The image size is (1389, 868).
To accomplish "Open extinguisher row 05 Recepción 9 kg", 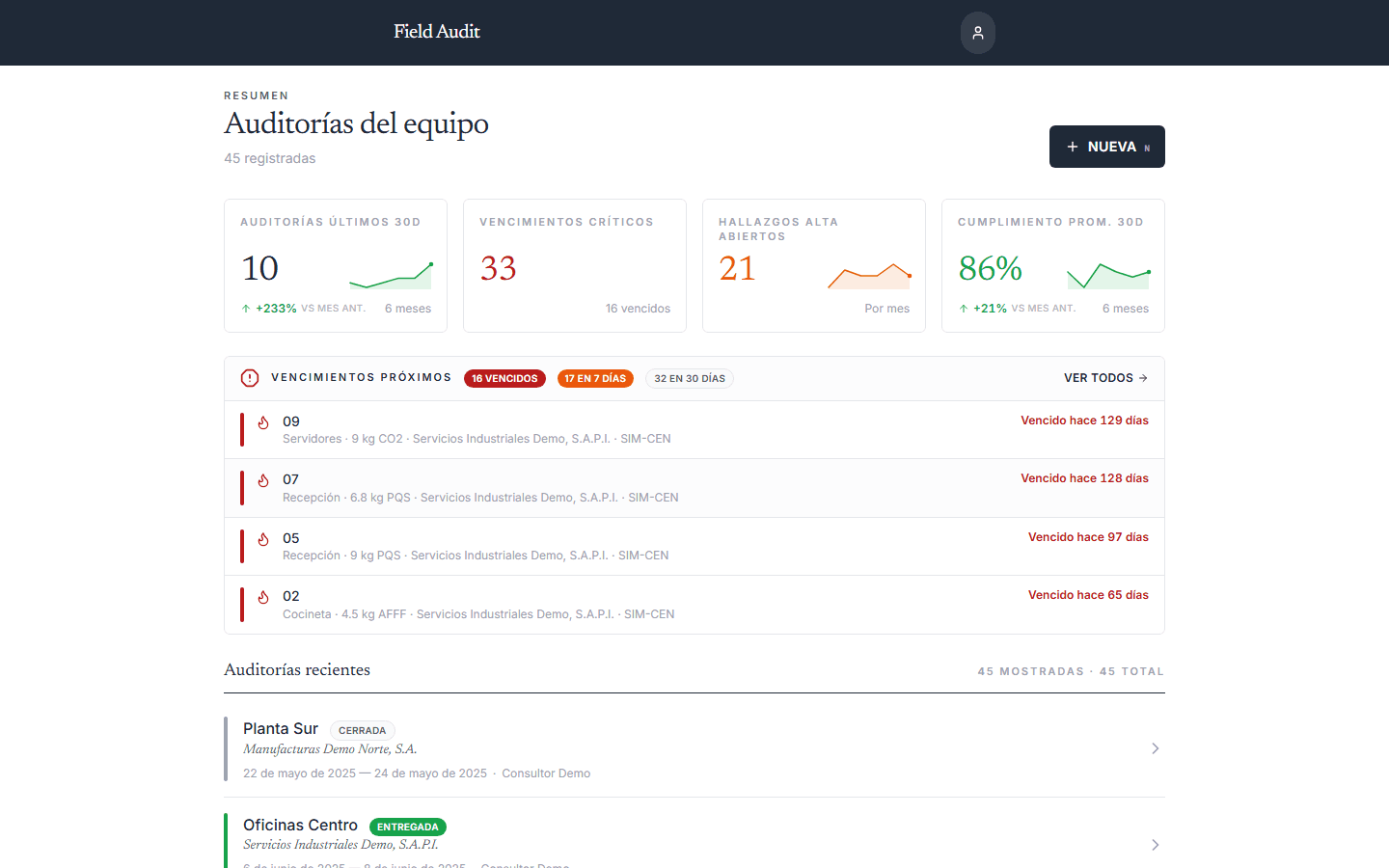I will tap(694, 547).
